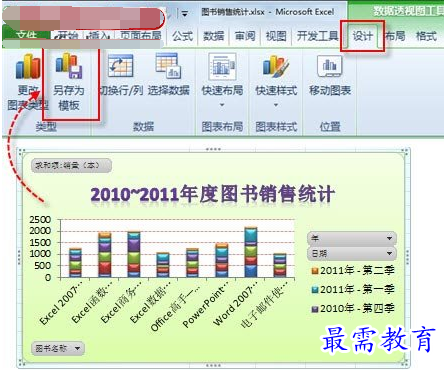Expand the Quick Styles dropdown arrow
The width and height of the screenshot is (444, 371).
(x=276, y=105)
